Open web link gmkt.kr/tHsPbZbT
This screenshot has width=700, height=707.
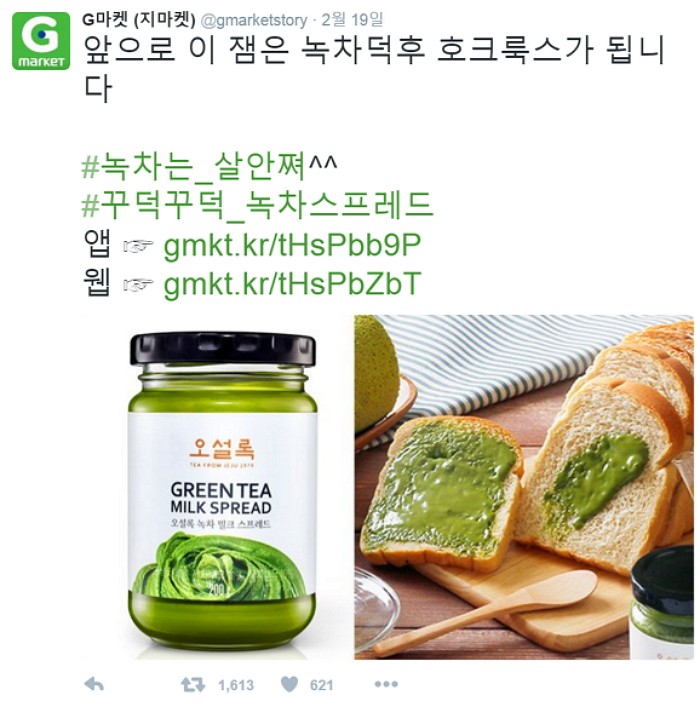coord(292,284)
